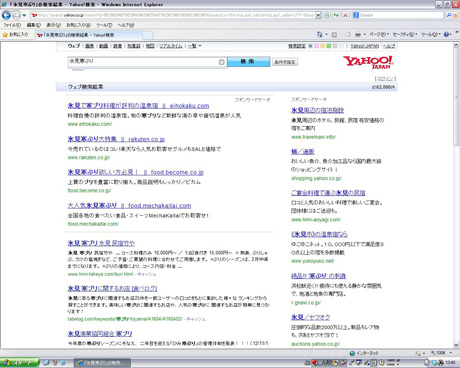The image size is (460, 368).
Task: Click inside the yahoo.co.jp address bar
Action: (172, 15)
